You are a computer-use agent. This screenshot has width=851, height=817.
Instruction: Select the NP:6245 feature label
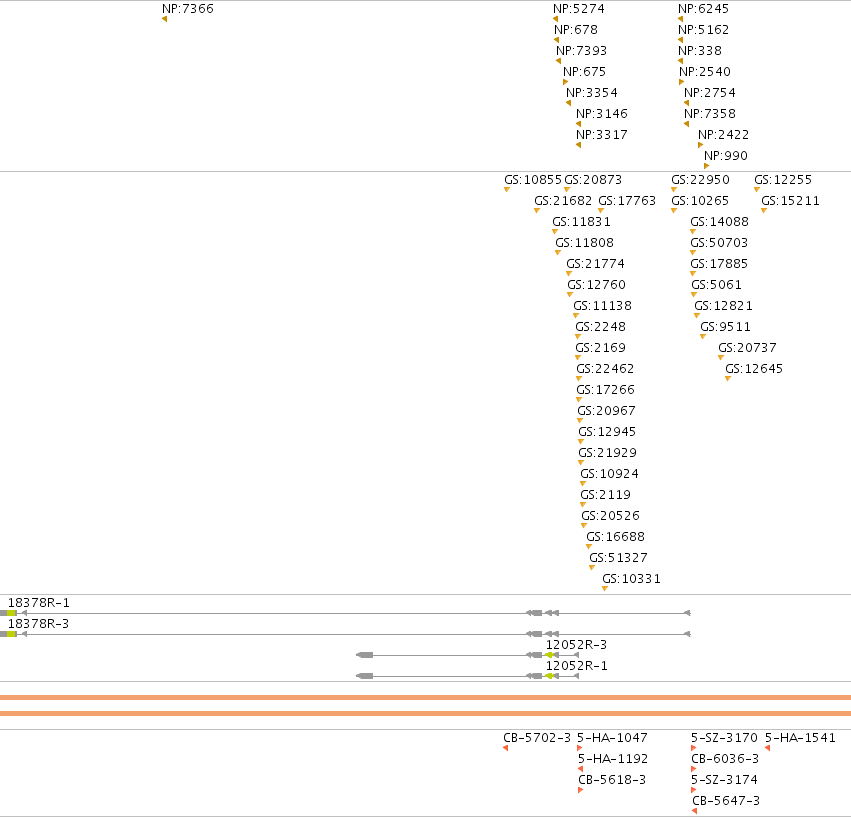pyautogui.click(x=703, y=9)
